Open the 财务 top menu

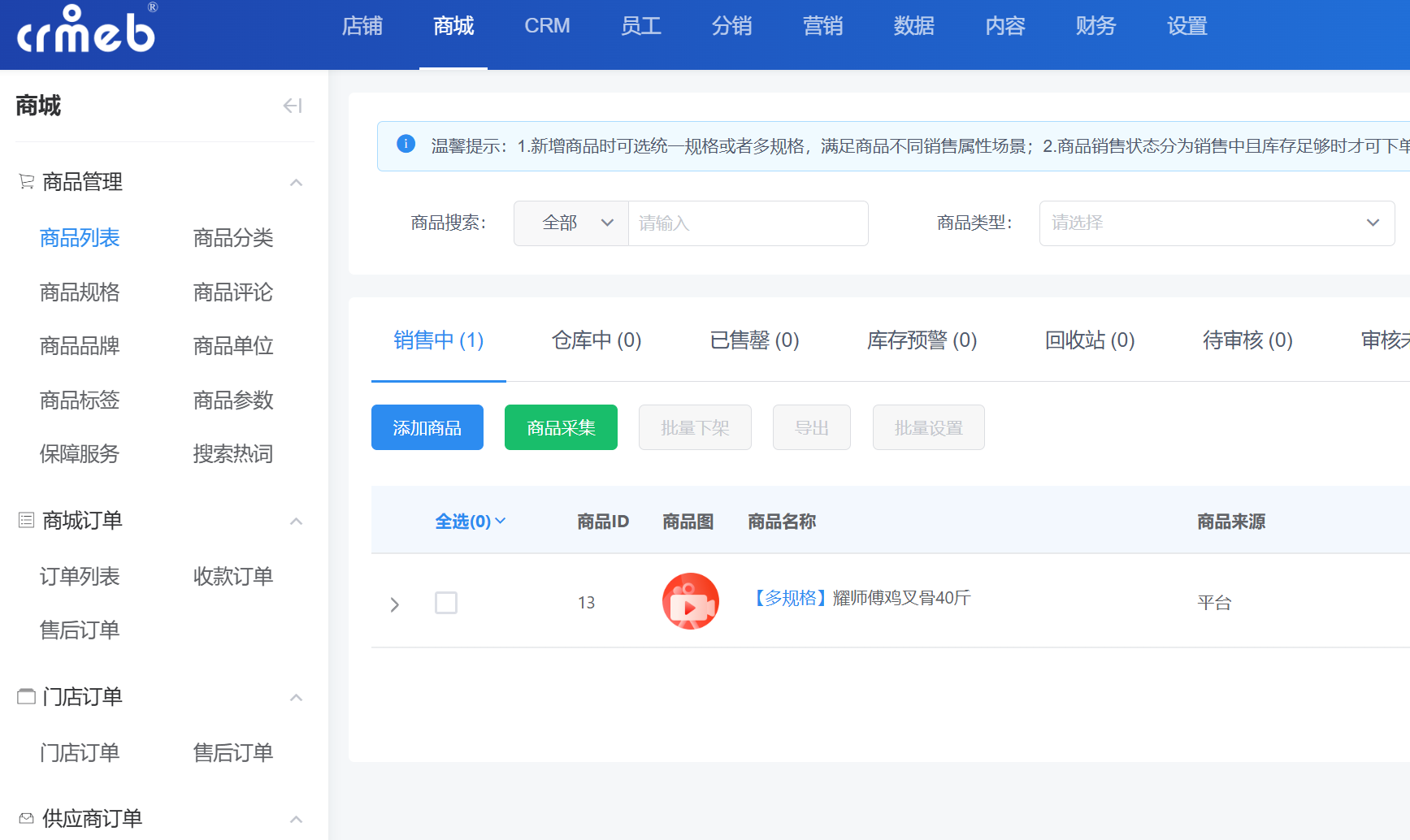tap(1096, 26)
